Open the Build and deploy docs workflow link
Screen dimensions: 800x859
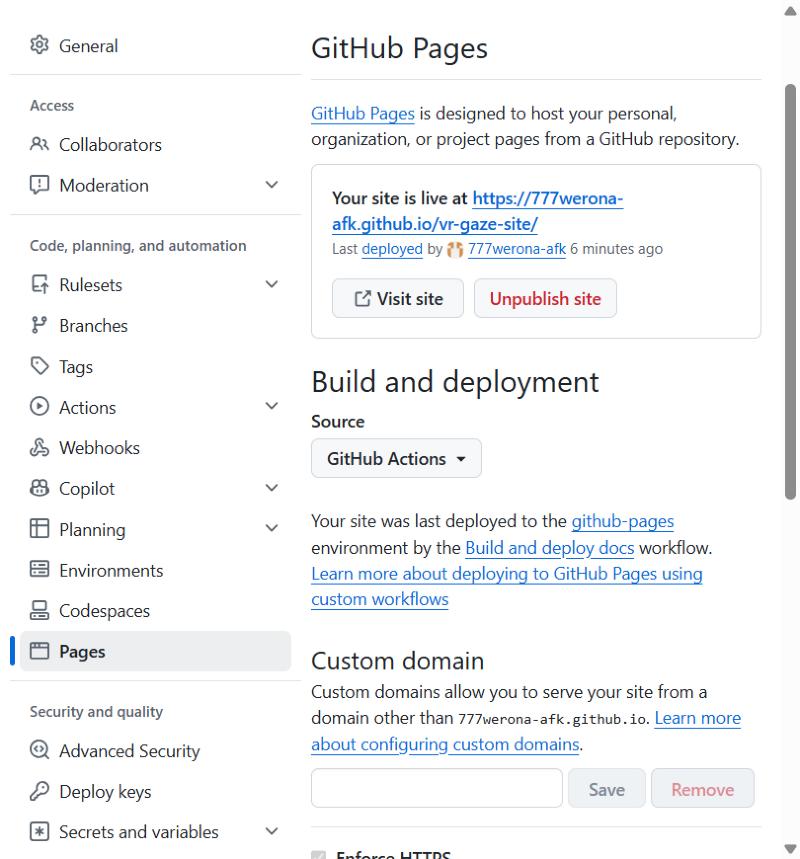pos(550,548)
